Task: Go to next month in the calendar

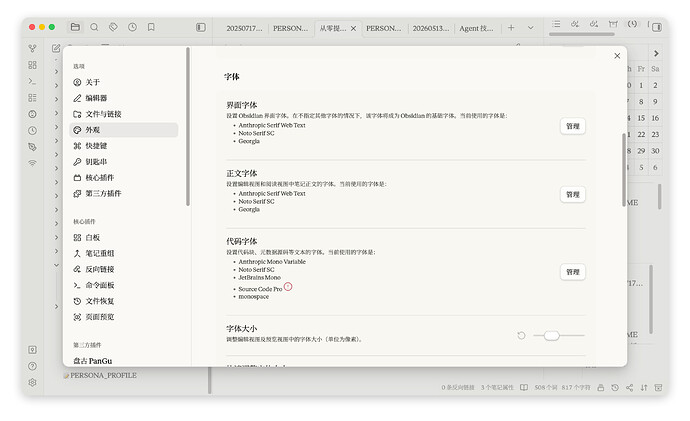Action: point(656,54)
